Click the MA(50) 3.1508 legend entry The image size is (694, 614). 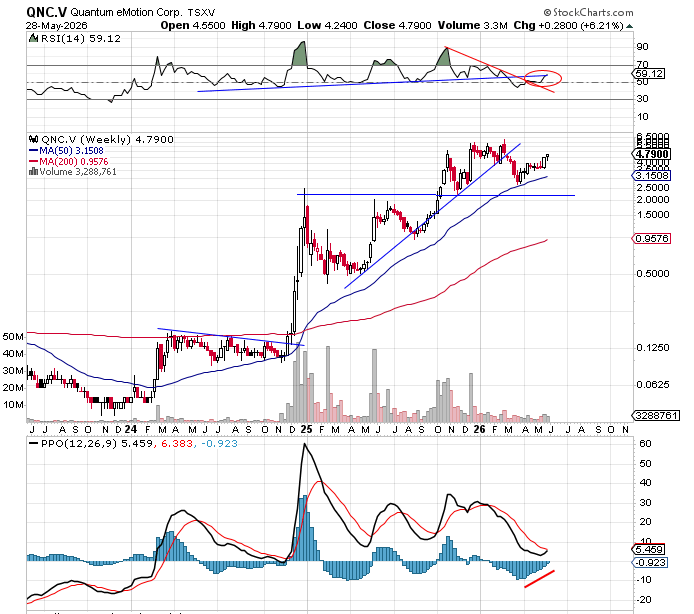71,151
